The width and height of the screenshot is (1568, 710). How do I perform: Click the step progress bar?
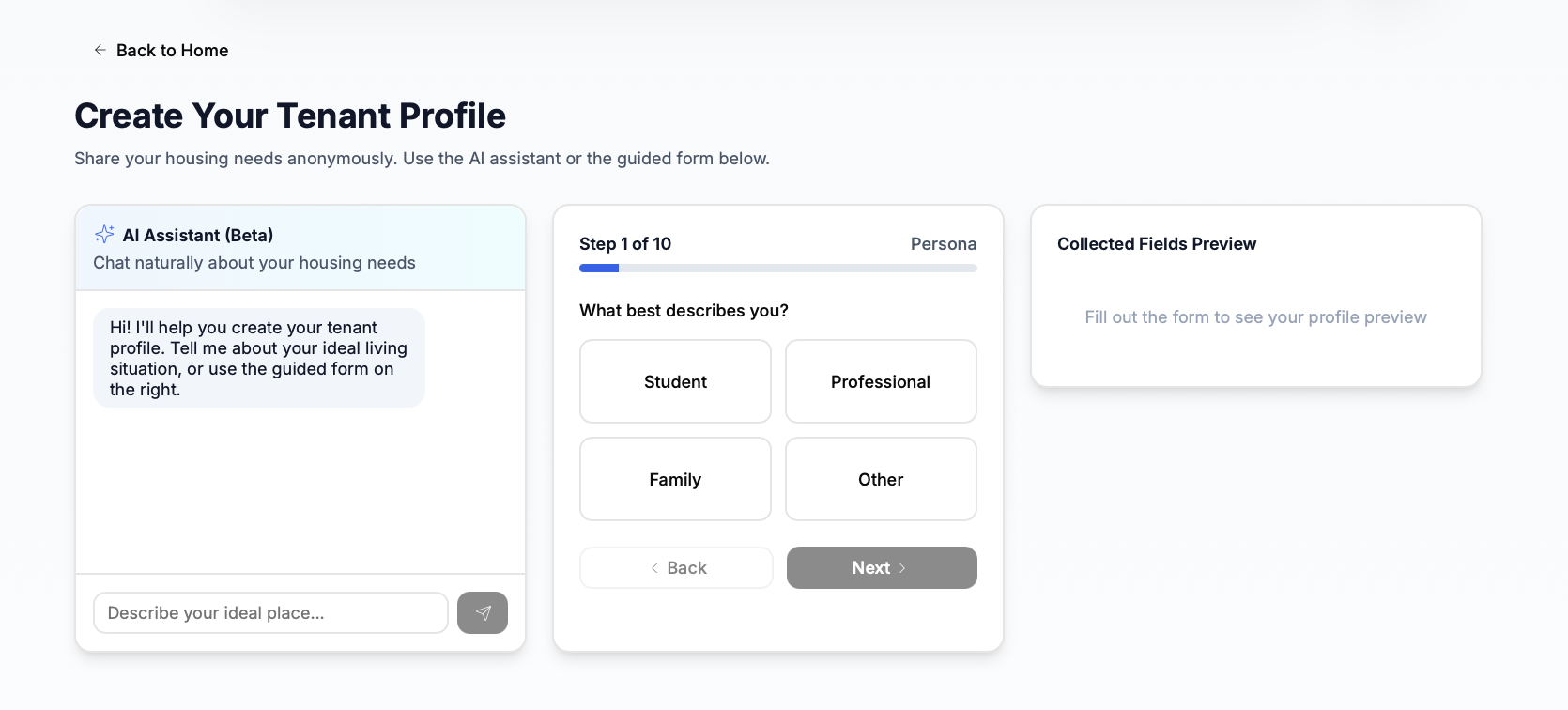pos(777,269)
